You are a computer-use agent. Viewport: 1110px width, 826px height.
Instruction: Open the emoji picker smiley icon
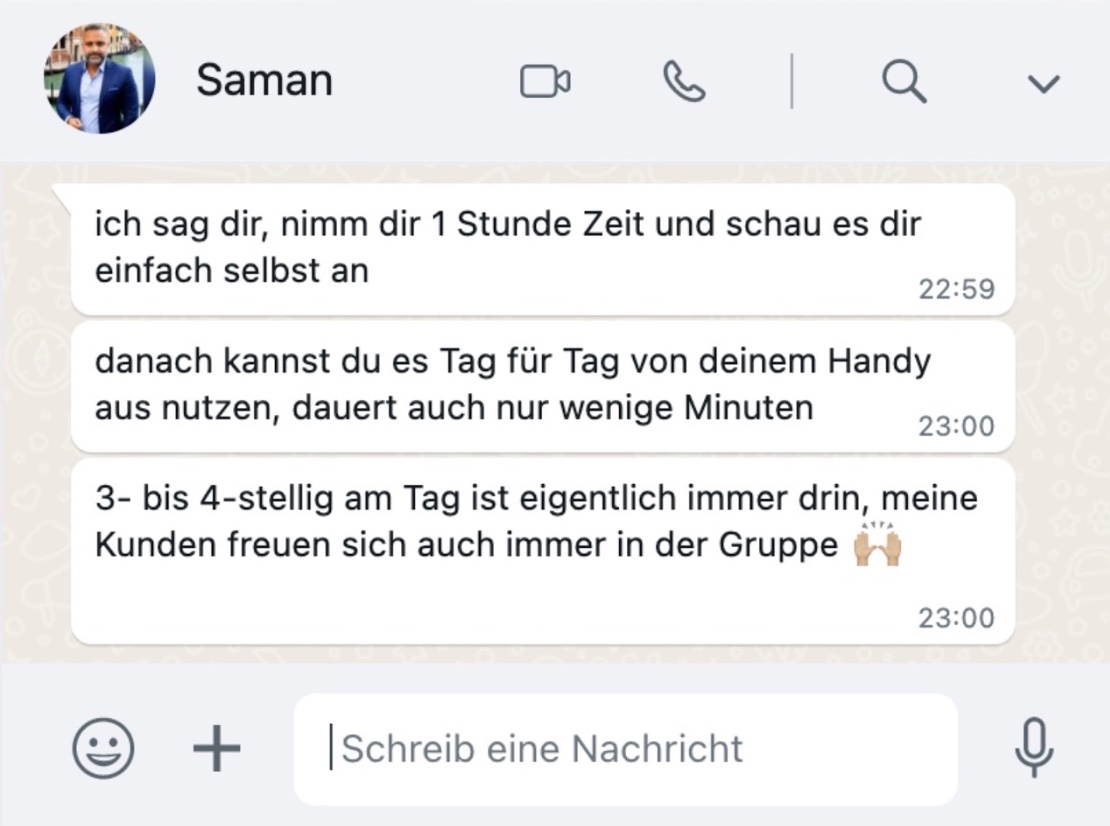tap(103, 748)
